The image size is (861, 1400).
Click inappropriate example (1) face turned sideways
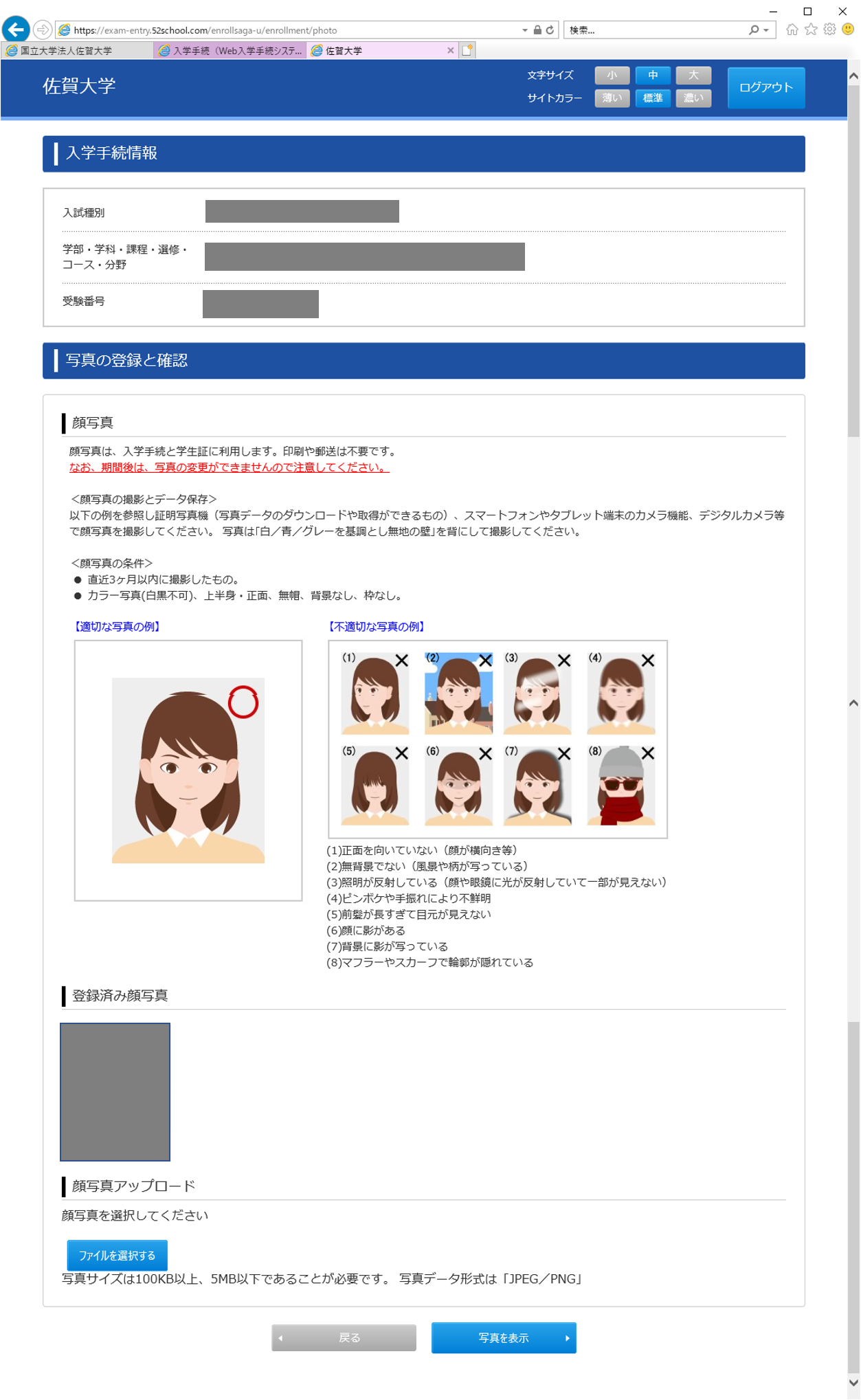point(375,693)
